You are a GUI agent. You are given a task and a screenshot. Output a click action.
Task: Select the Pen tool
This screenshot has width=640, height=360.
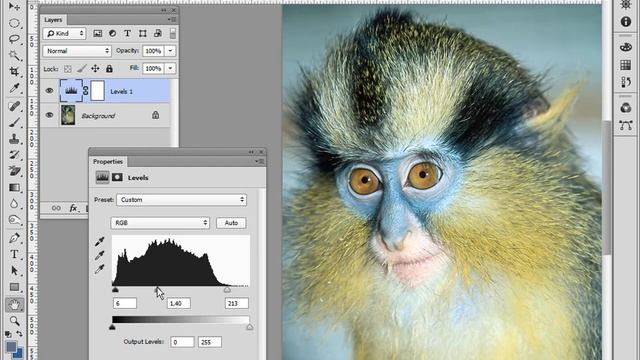14,238
